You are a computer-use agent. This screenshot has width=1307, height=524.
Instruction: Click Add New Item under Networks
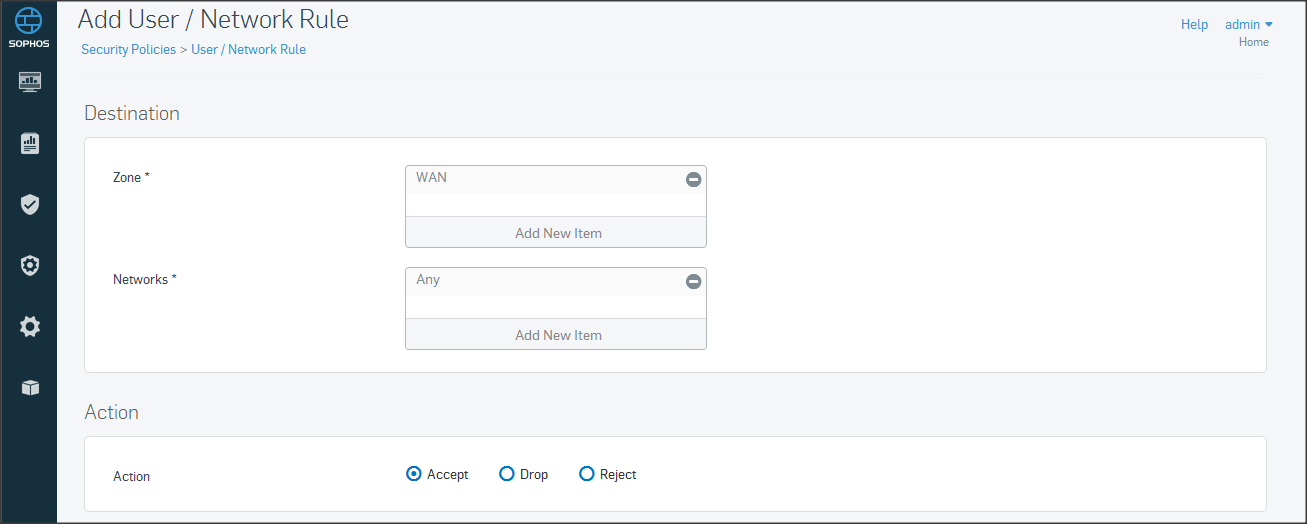click(557, 335)
